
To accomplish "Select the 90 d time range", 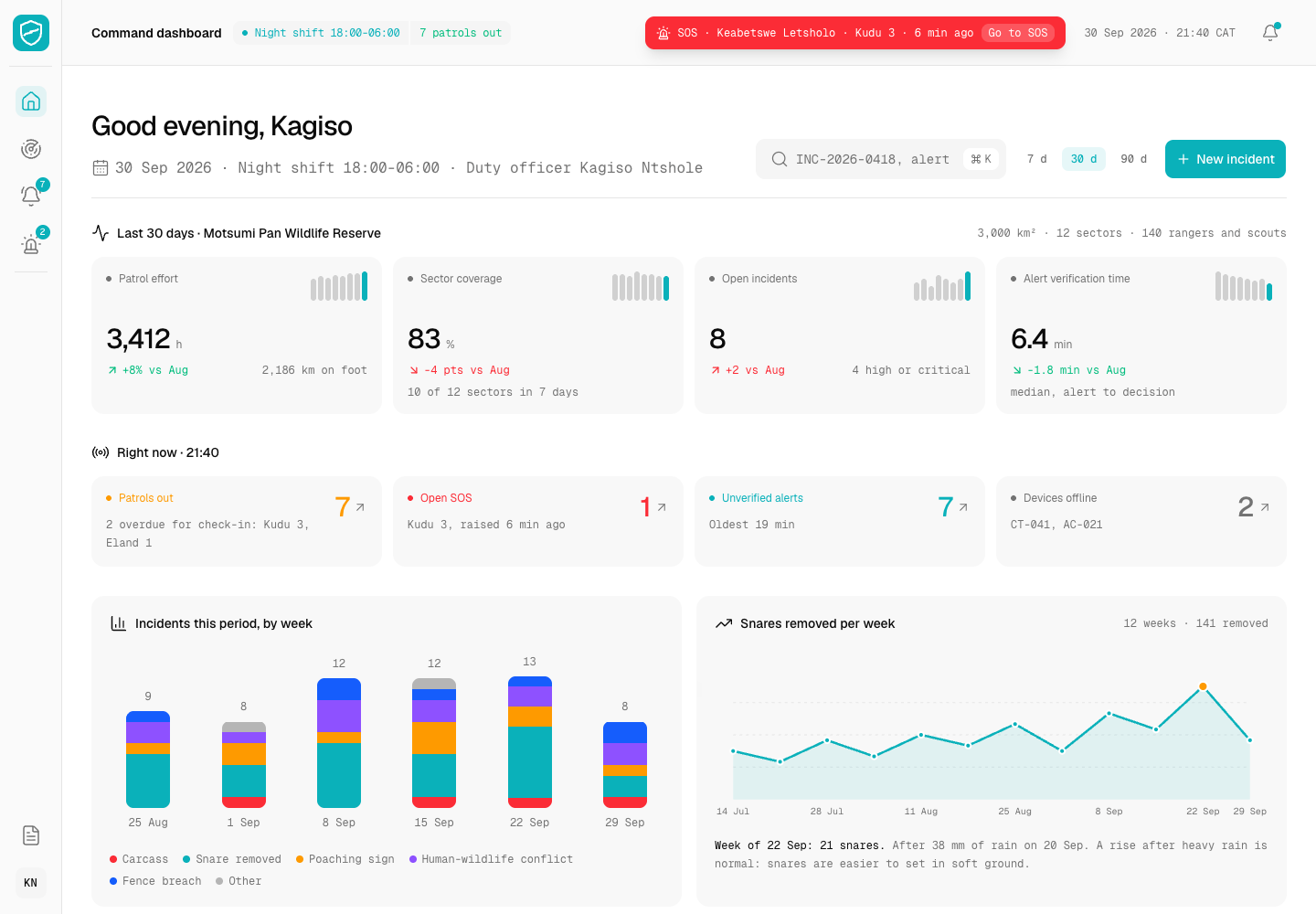I will 1134,159.
